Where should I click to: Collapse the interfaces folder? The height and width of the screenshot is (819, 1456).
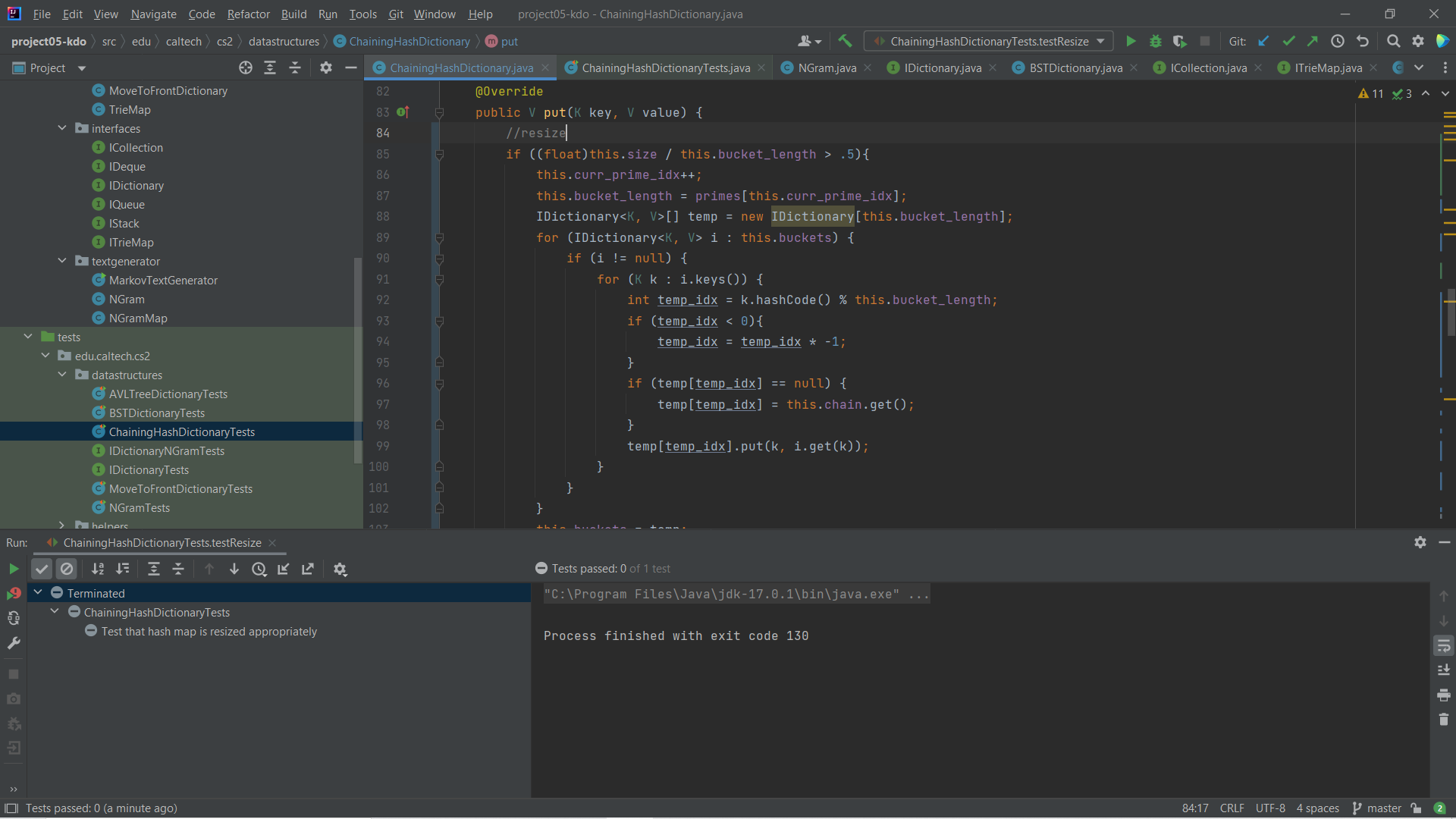point(62,128)
